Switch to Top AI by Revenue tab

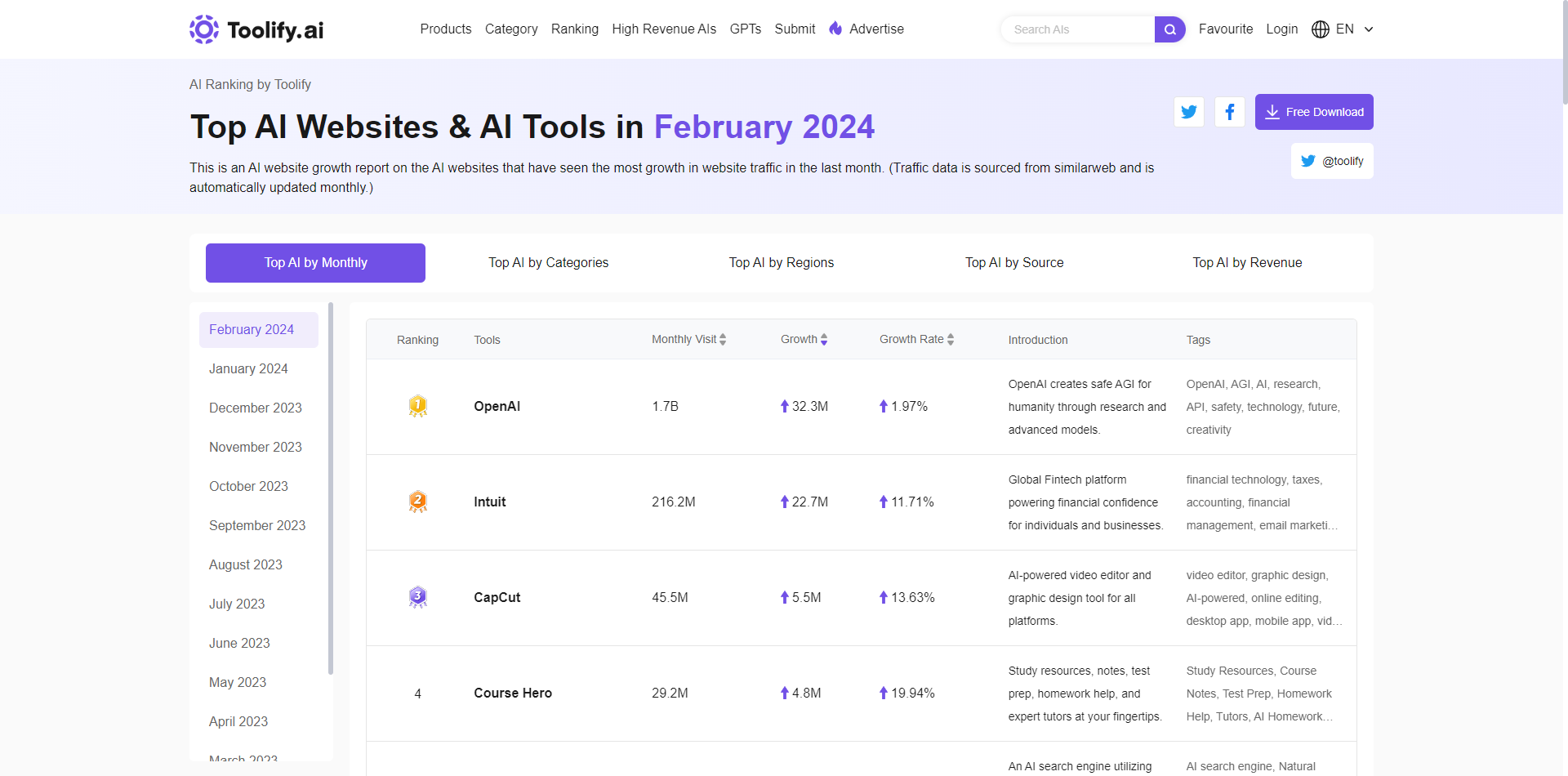[x=1247, y=263]
